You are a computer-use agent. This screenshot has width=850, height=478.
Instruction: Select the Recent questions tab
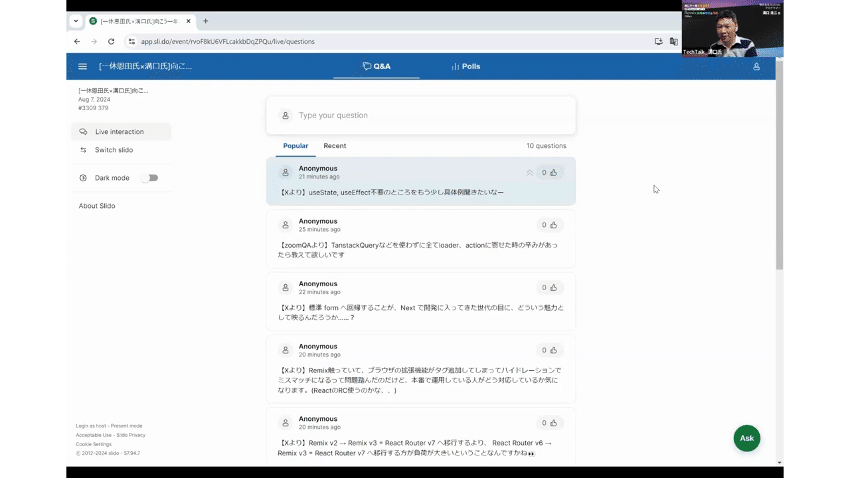(334, 146)
